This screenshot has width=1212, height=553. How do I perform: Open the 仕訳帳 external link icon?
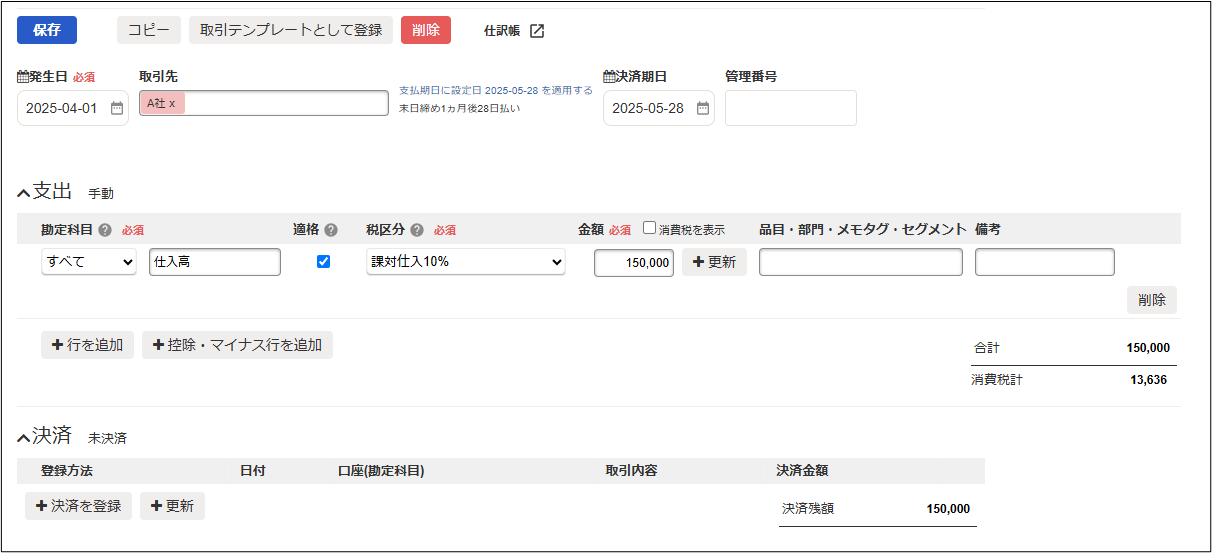coord(537,31)
